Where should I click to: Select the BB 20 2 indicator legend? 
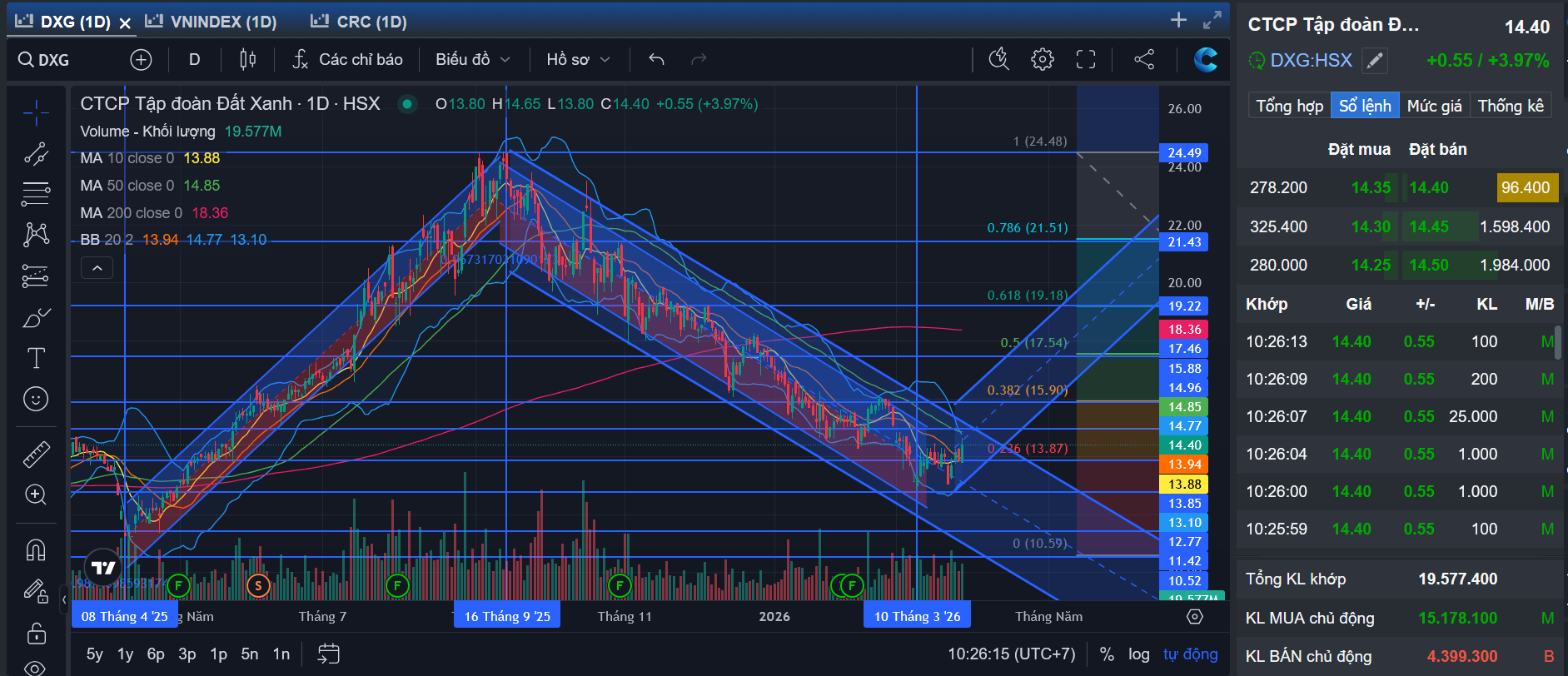tap(173, 240)
